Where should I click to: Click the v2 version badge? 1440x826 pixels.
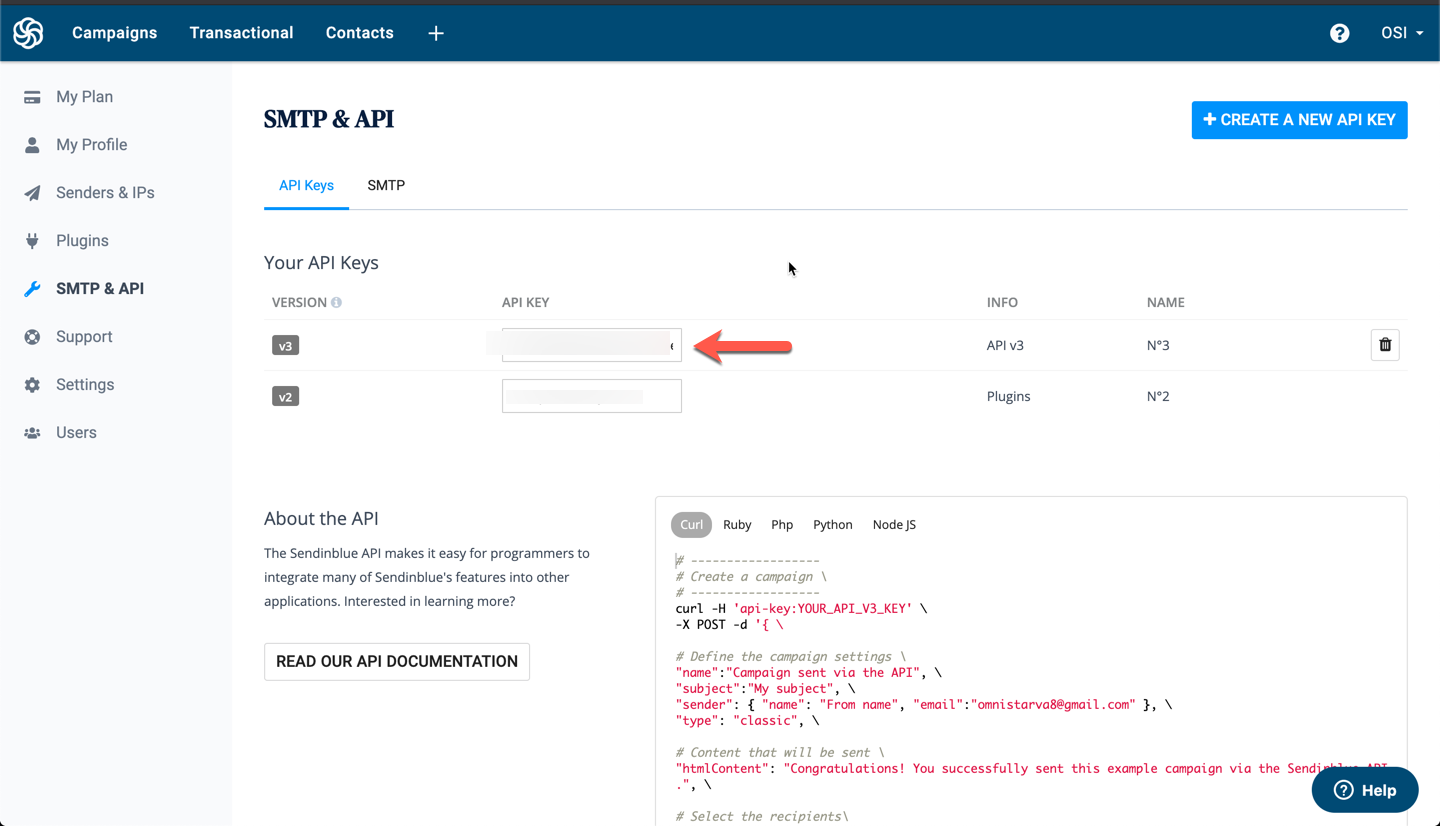[285, 396]
